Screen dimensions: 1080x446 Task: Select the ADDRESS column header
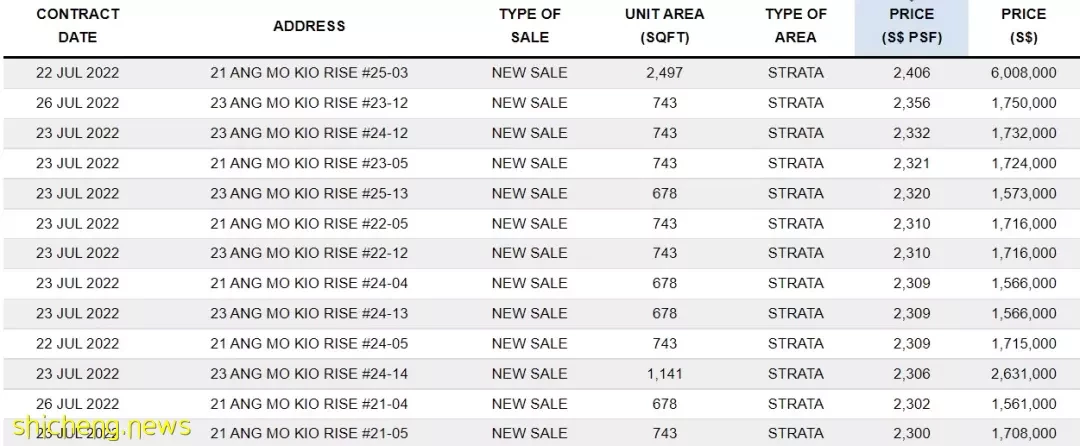[309, 26]
